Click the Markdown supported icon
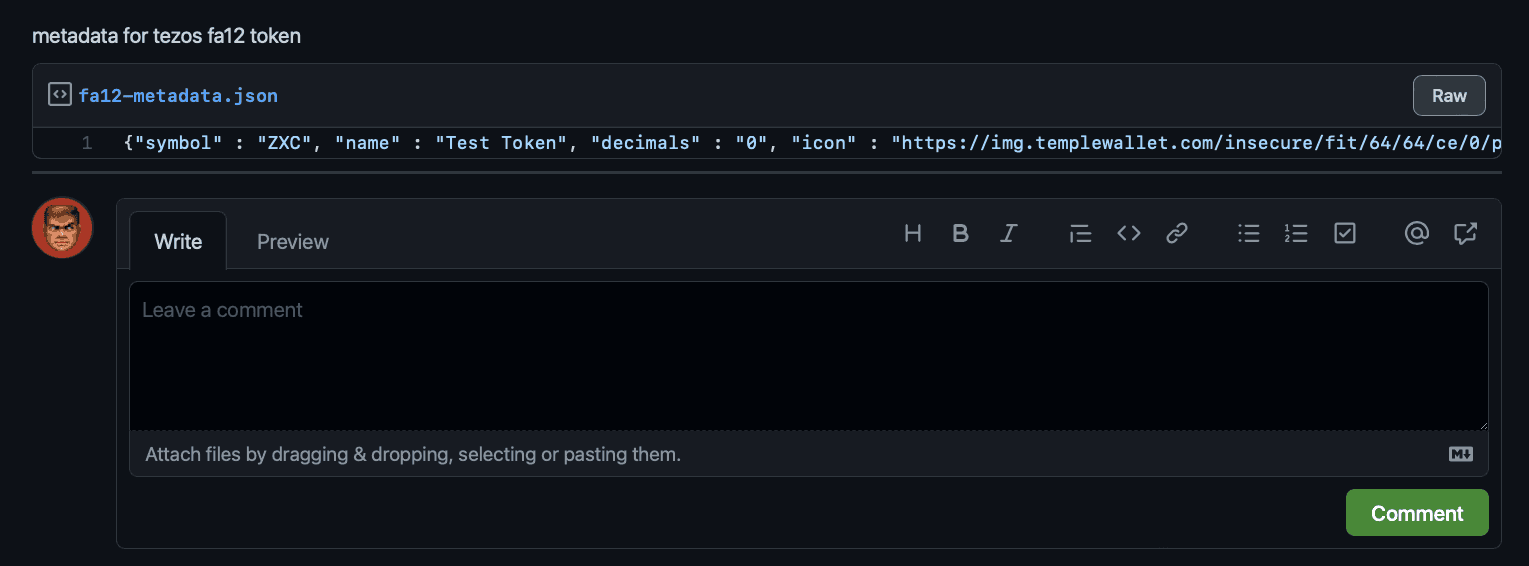The width and height of the screenshot is (1529, 566). click(1461, 454)
